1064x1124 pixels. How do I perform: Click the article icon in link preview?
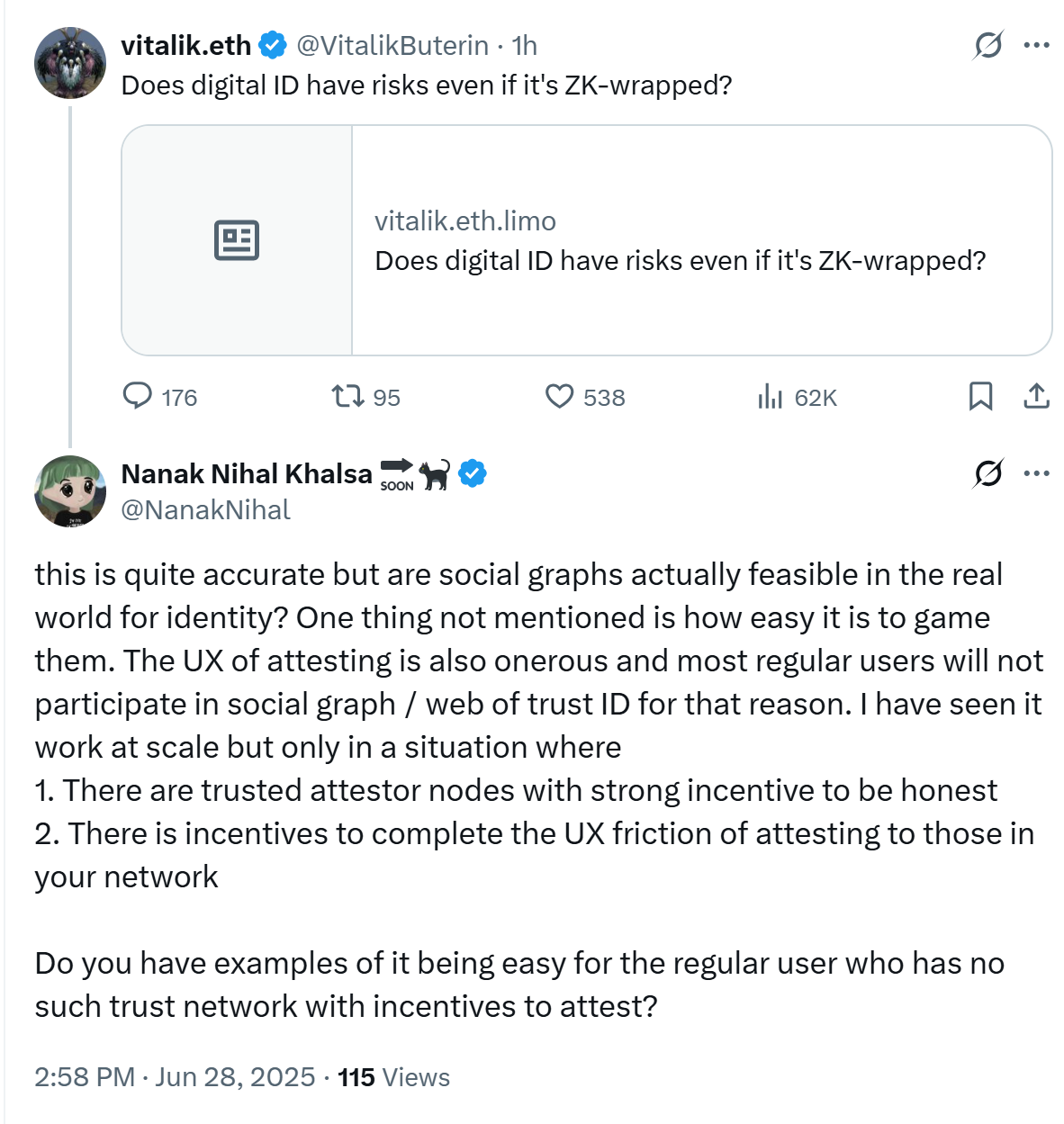tap(237, 240)
